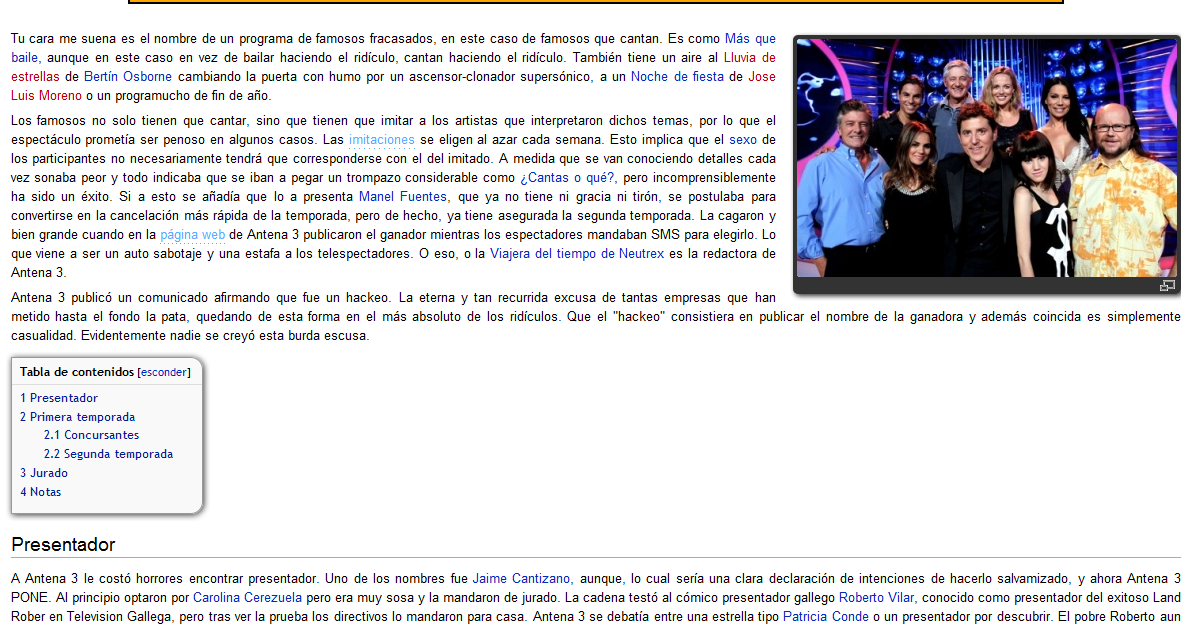
Task: Open '4 Notas' from the contents
Action: (x=40, y=492)
